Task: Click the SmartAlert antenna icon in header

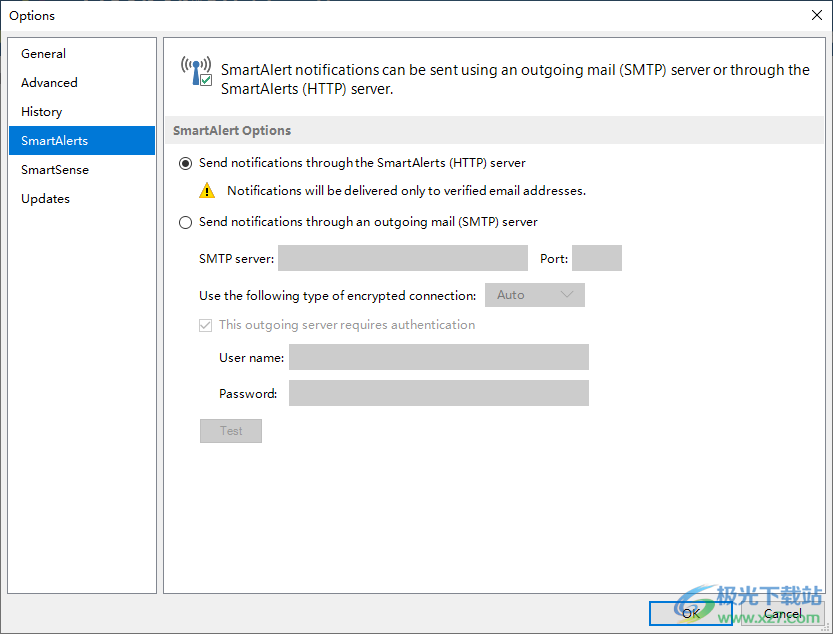Action: click(192, 66)
